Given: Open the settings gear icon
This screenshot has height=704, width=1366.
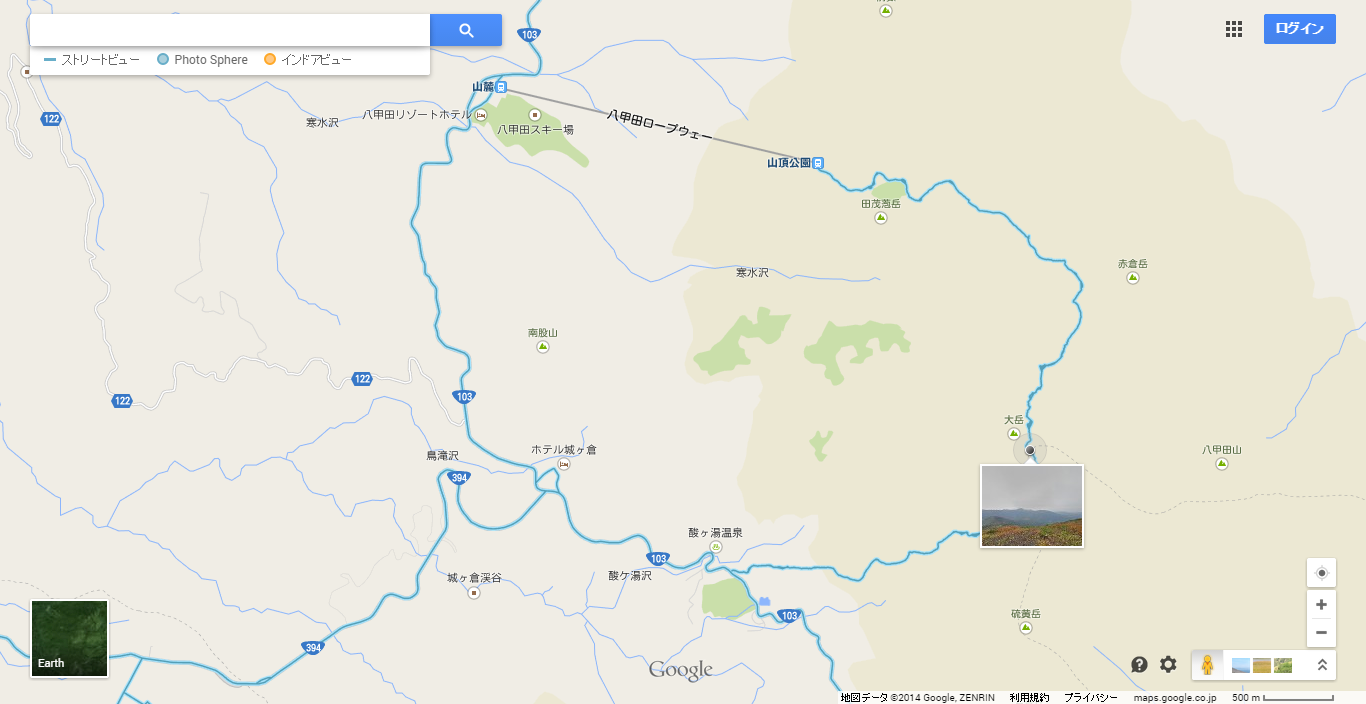Looking at the screenshot, I should pyautogui.click(x=1168, y=664).
